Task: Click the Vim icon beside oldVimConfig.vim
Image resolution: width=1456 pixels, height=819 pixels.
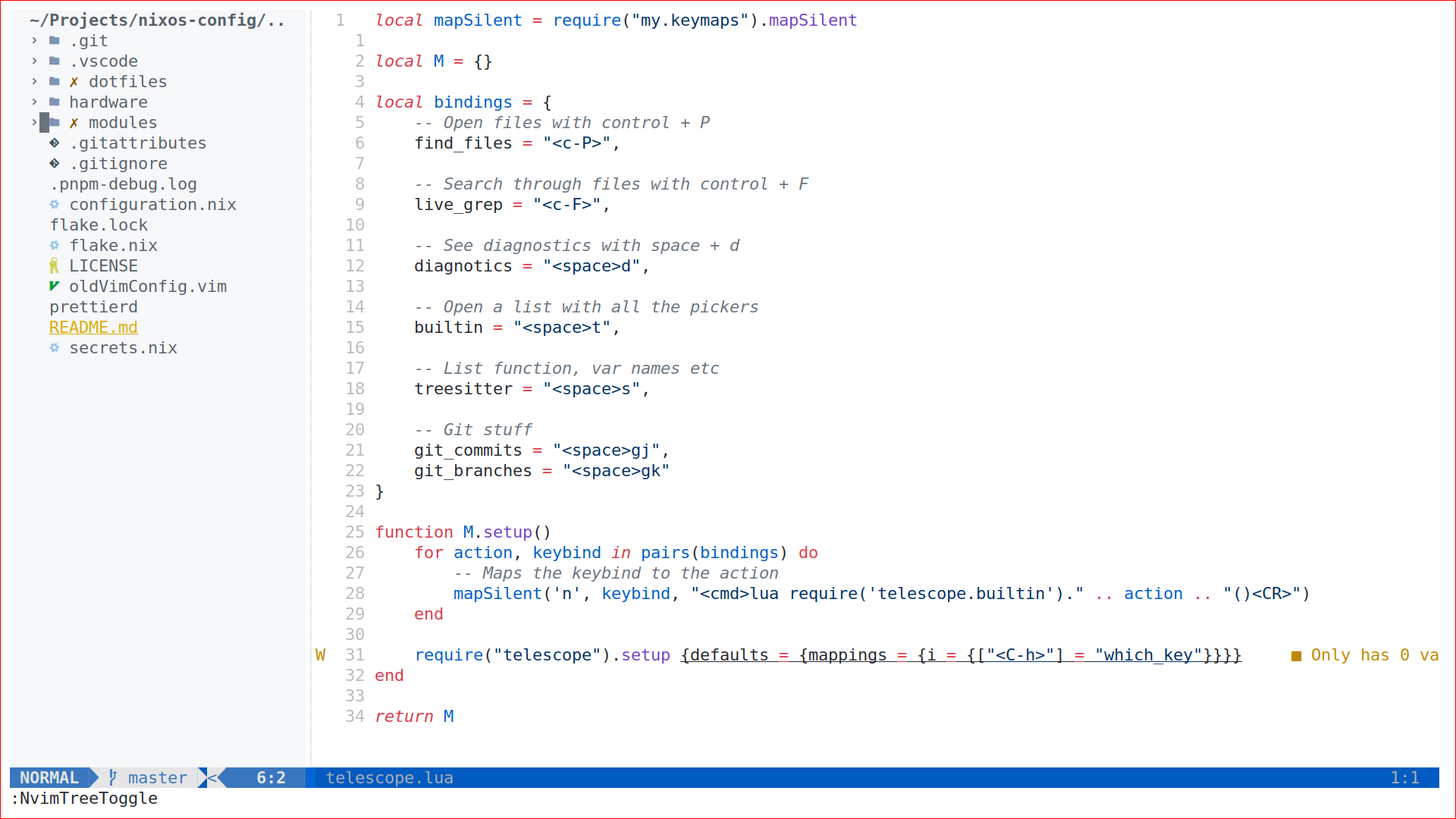Action: [54, 286]
